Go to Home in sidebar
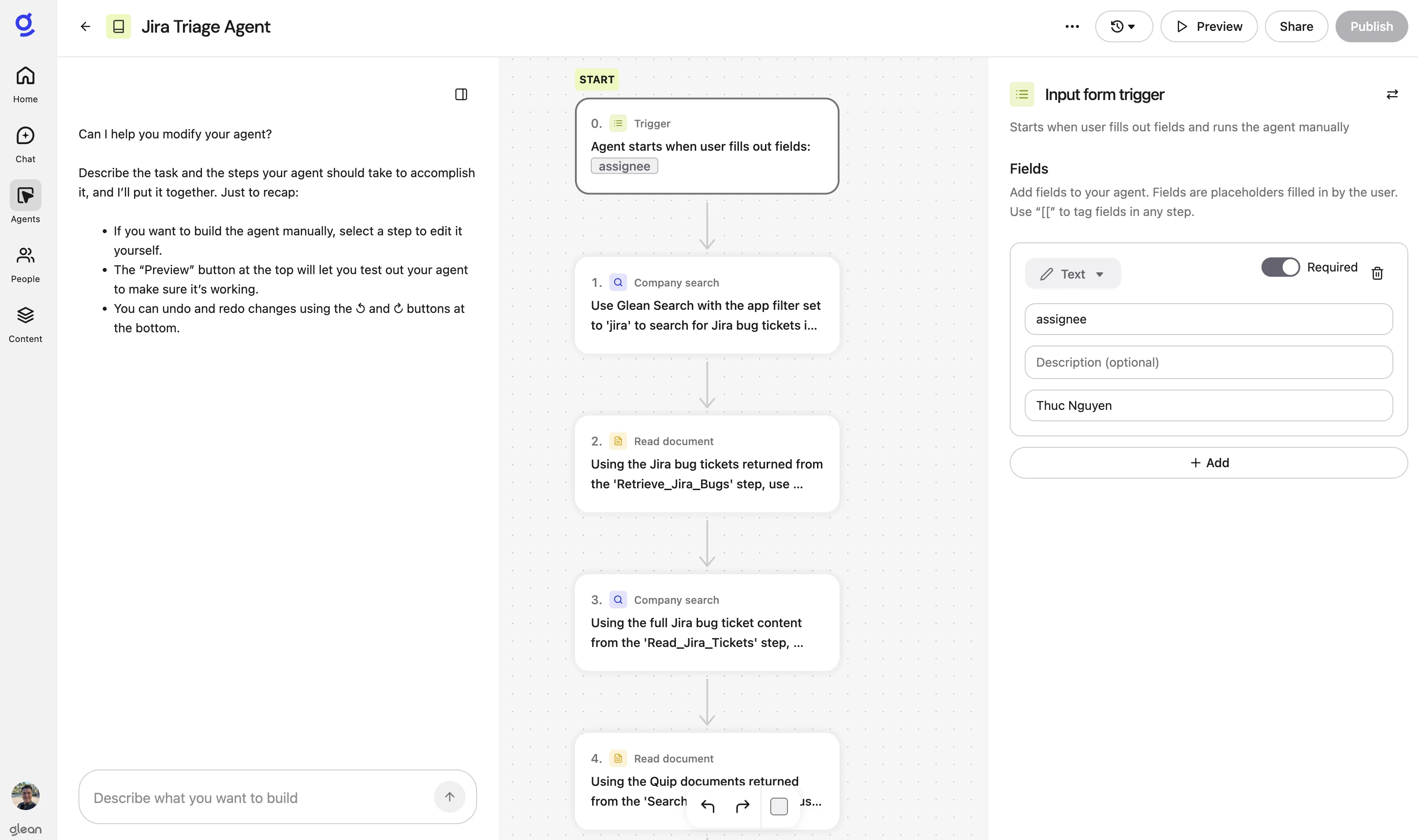Screen dimensions: 1418x840 (26, 84)
